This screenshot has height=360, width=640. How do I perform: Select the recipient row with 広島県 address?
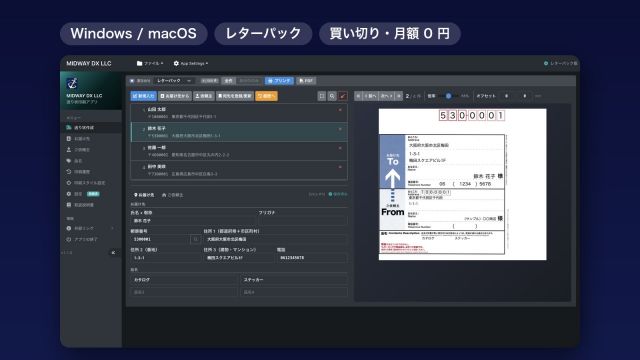(239, 170)
